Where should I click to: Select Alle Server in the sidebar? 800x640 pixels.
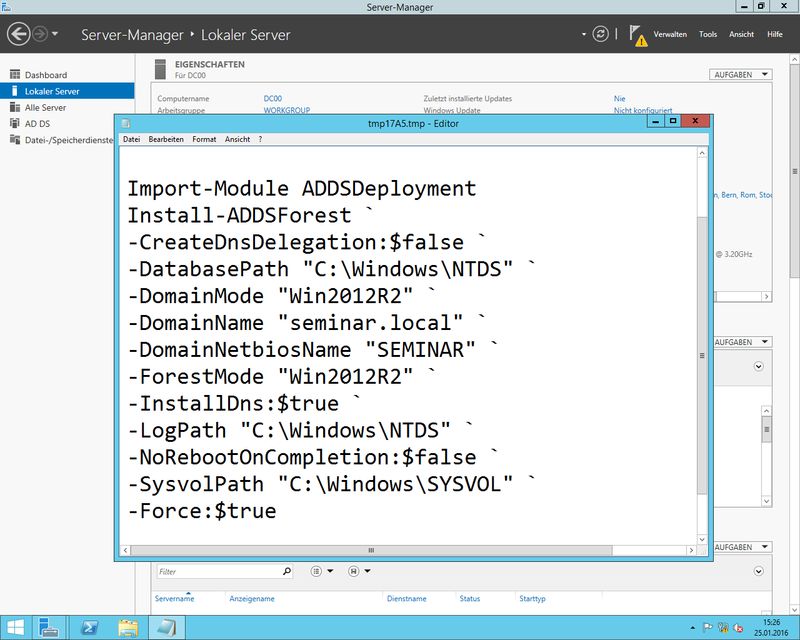45,107
